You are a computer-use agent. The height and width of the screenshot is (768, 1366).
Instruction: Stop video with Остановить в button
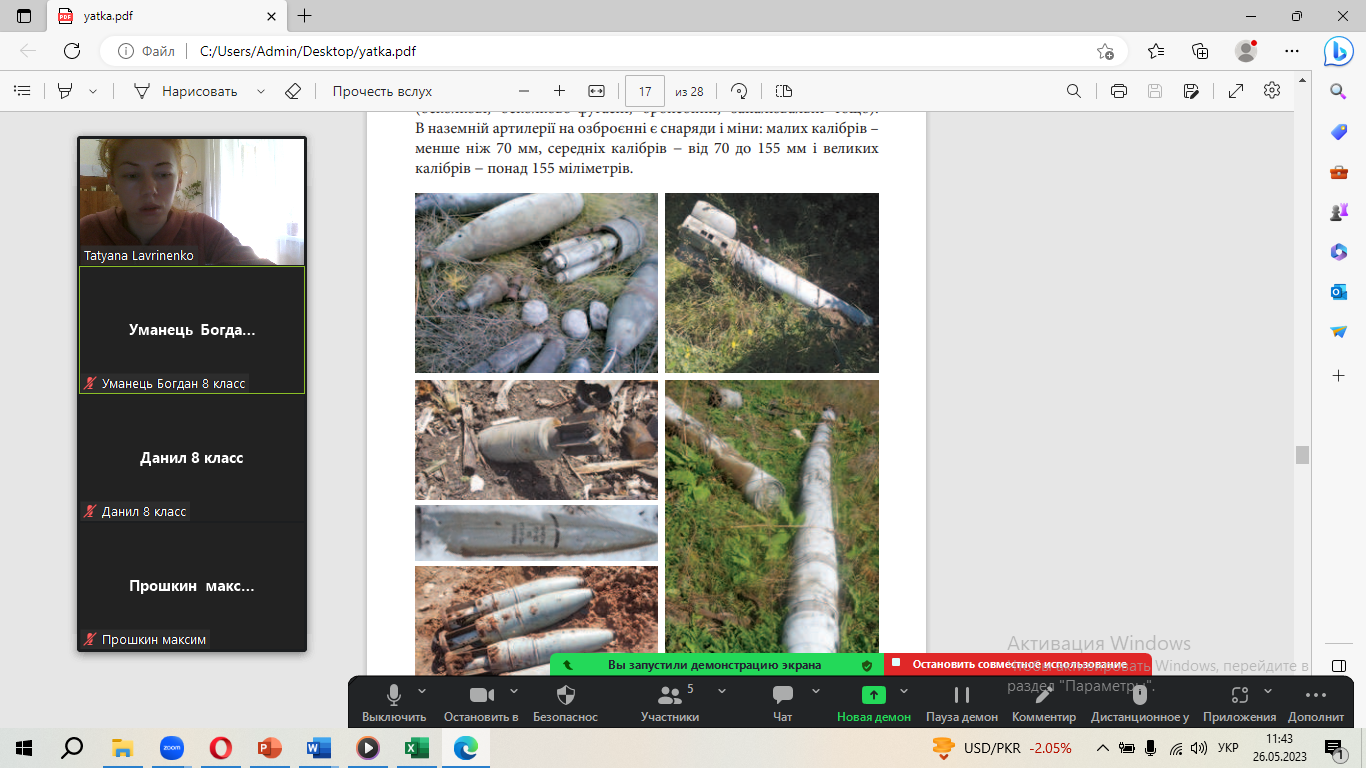[x=481, y=703]
